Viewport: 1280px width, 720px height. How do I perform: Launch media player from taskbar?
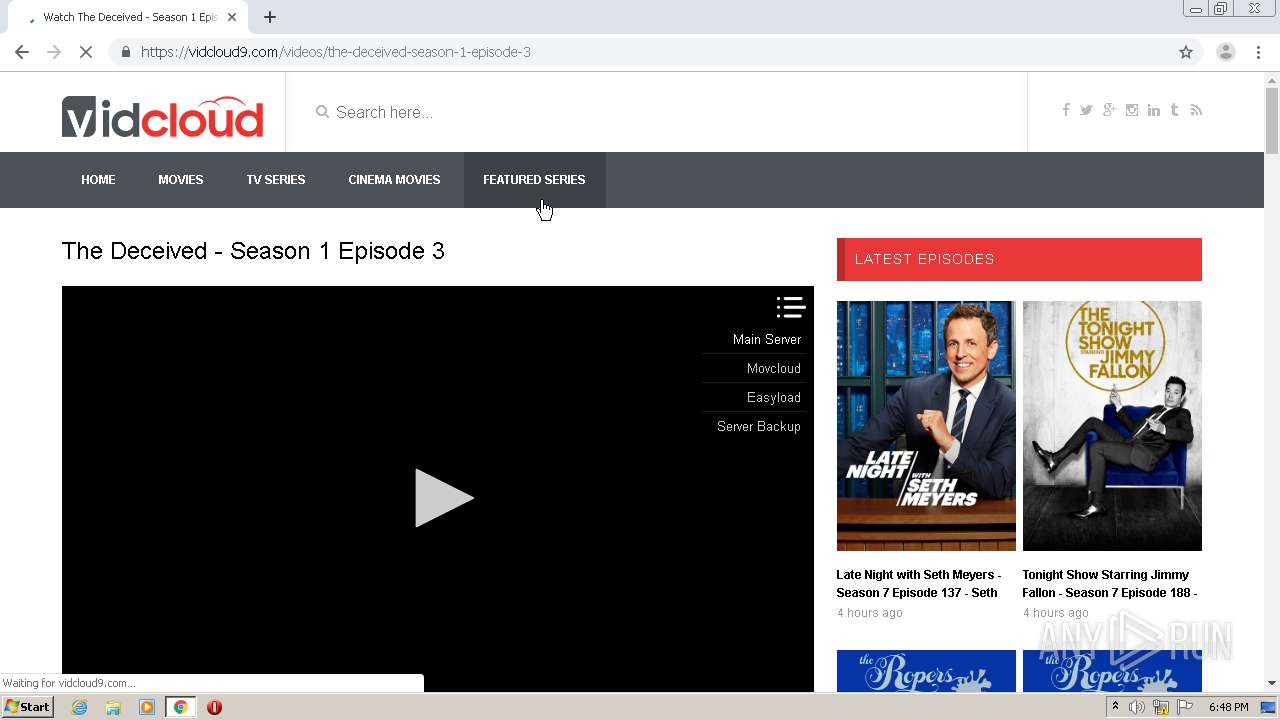click(147, 707)
